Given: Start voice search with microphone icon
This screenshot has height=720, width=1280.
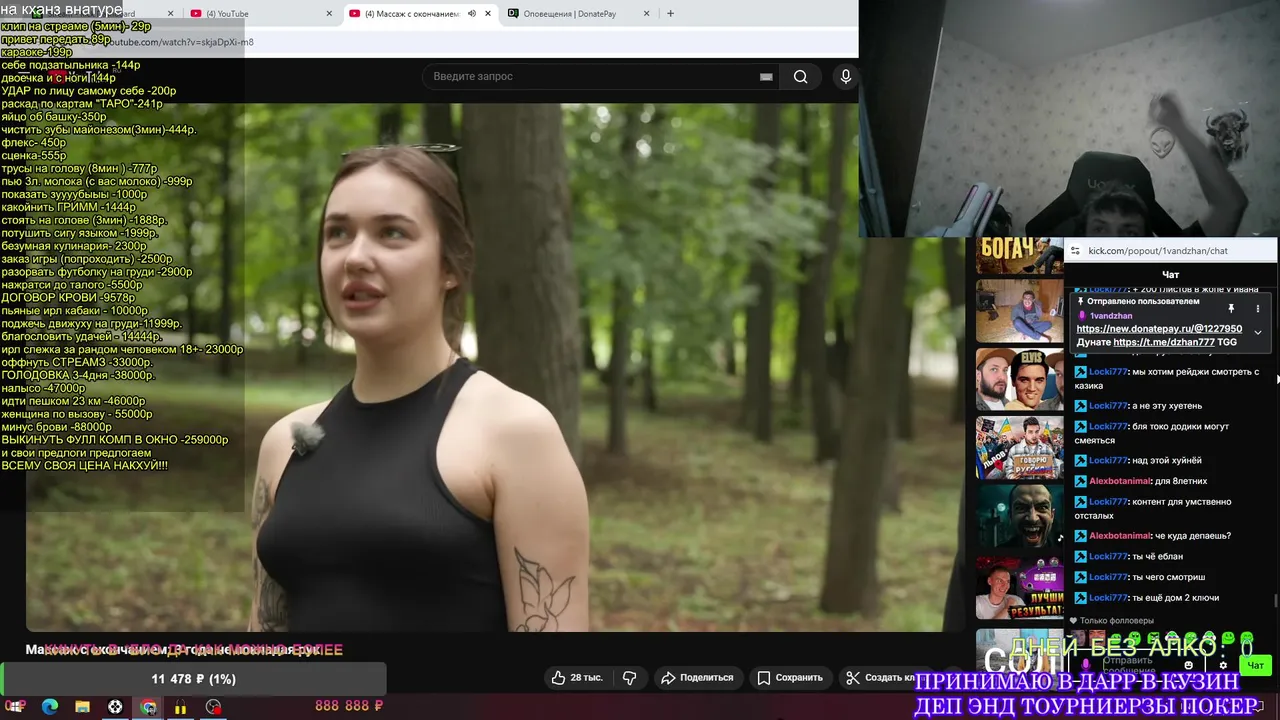Looking at the screenshot, I should coord(846,77).
